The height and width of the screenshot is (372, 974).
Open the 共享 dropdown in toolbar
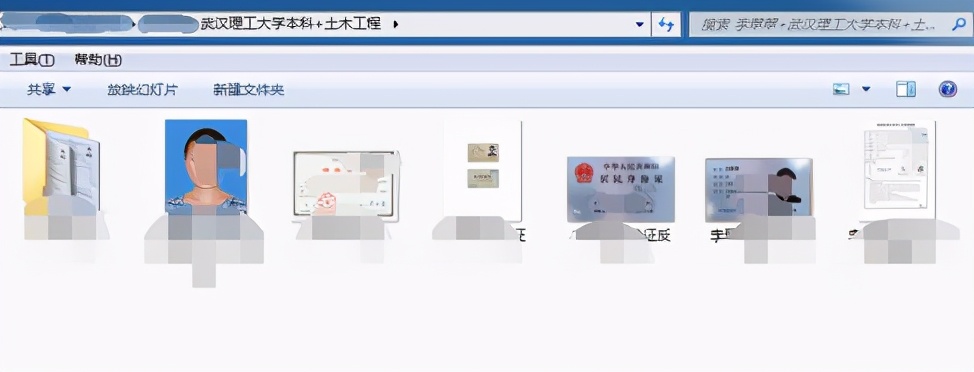click(x=49, y=90)
